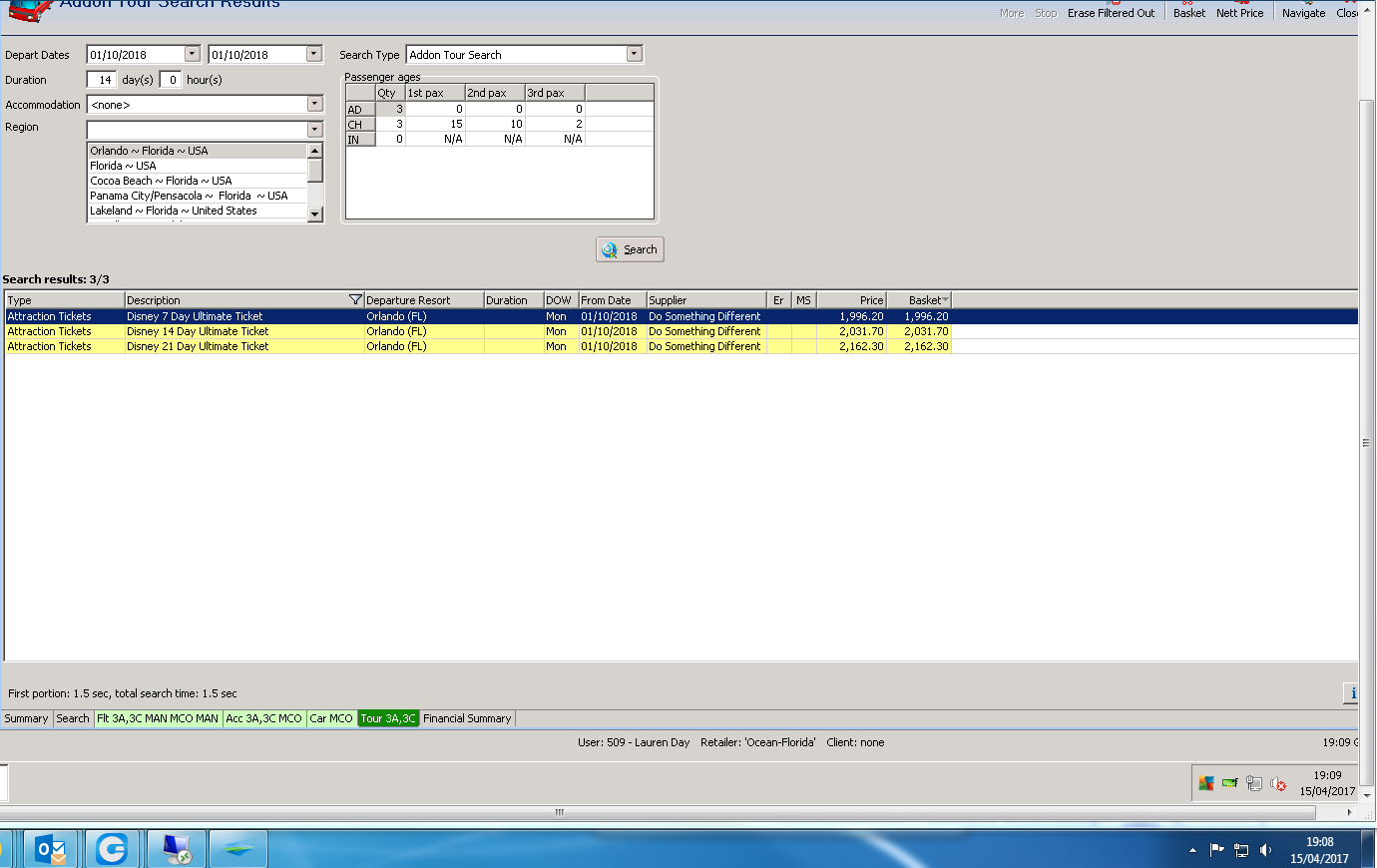The image size is (1377, 868).
Task: Sort results by the Departure Resort column header
Action: click(424, 299)
